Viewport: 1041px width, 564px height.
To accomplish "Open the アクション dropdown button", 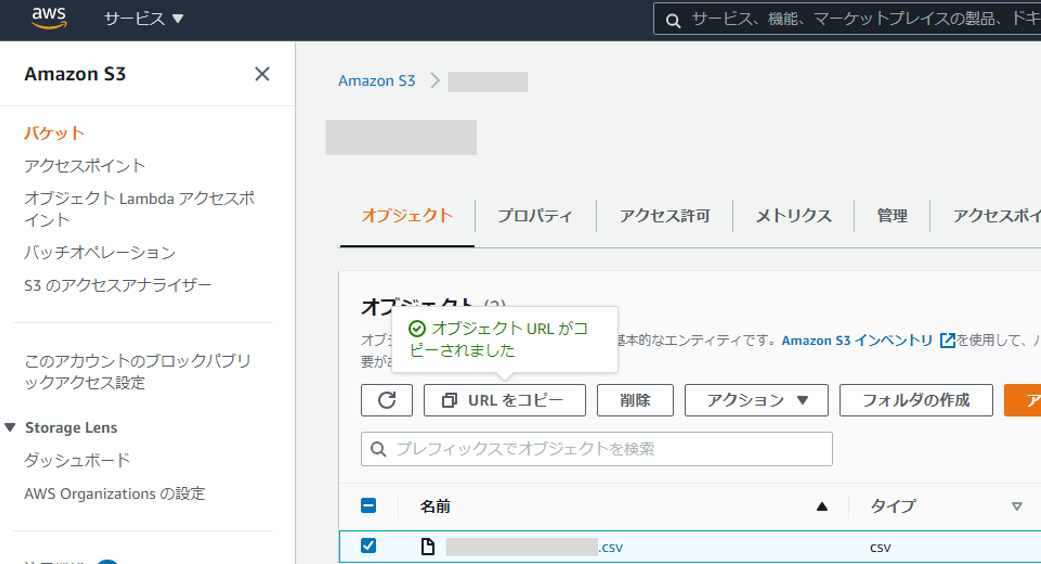I will click(x=756, y=400).
